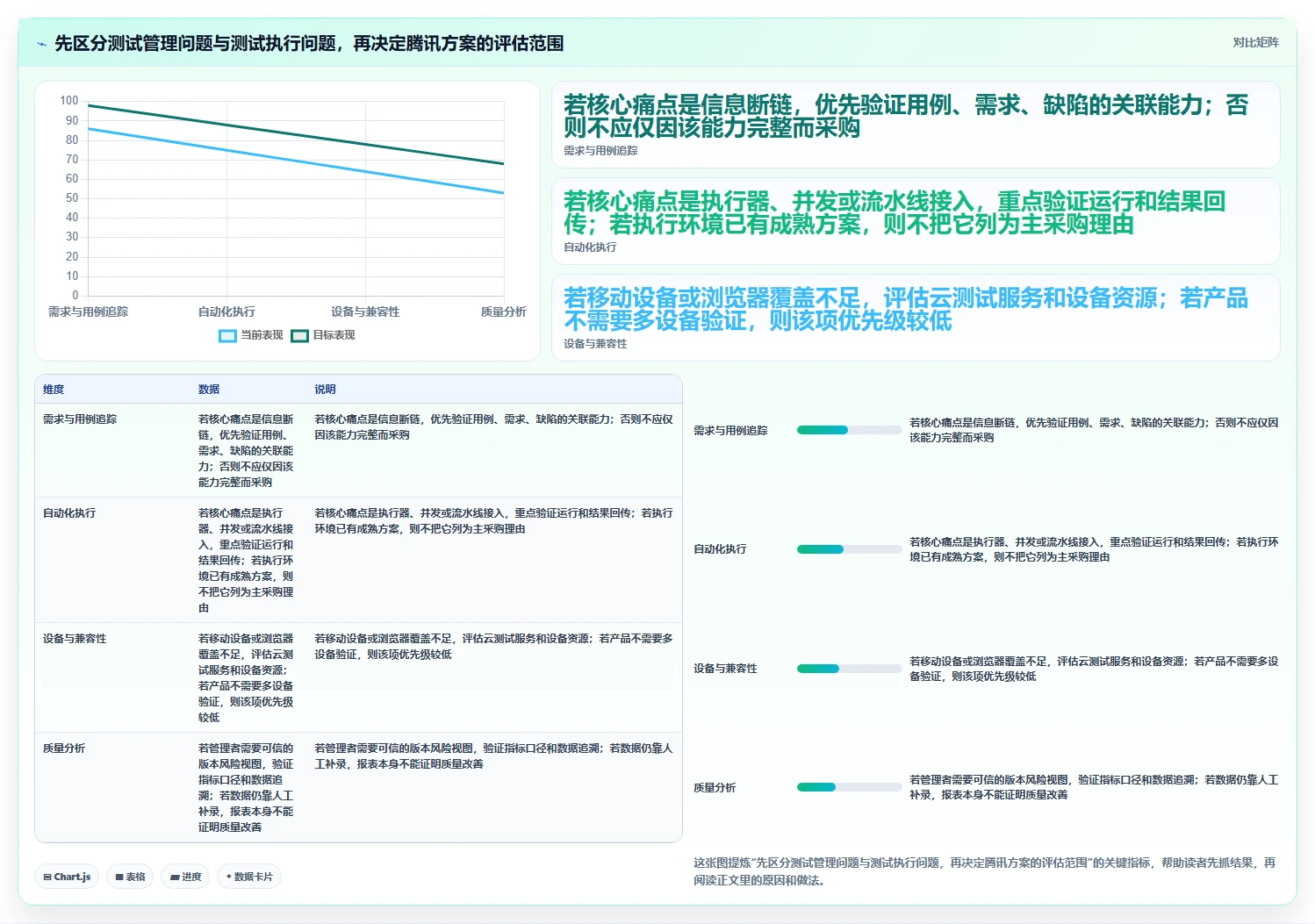1315x924 pixels.
Task: Click chart x-axis label 质量分析
Action: click(504, 312)
